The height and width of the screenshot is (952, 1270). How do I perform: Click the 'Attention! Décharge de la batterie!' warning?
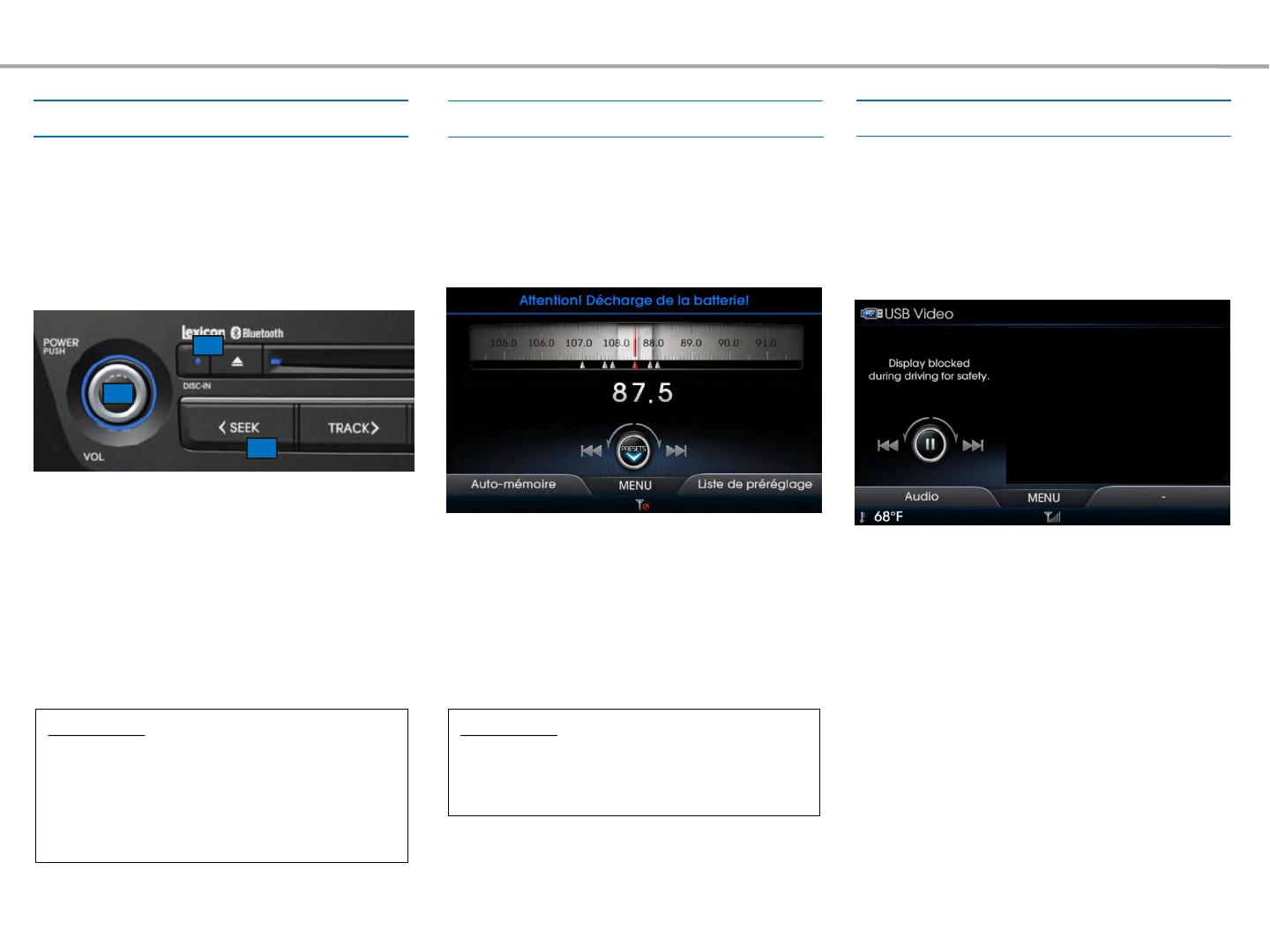click(634, 301)
